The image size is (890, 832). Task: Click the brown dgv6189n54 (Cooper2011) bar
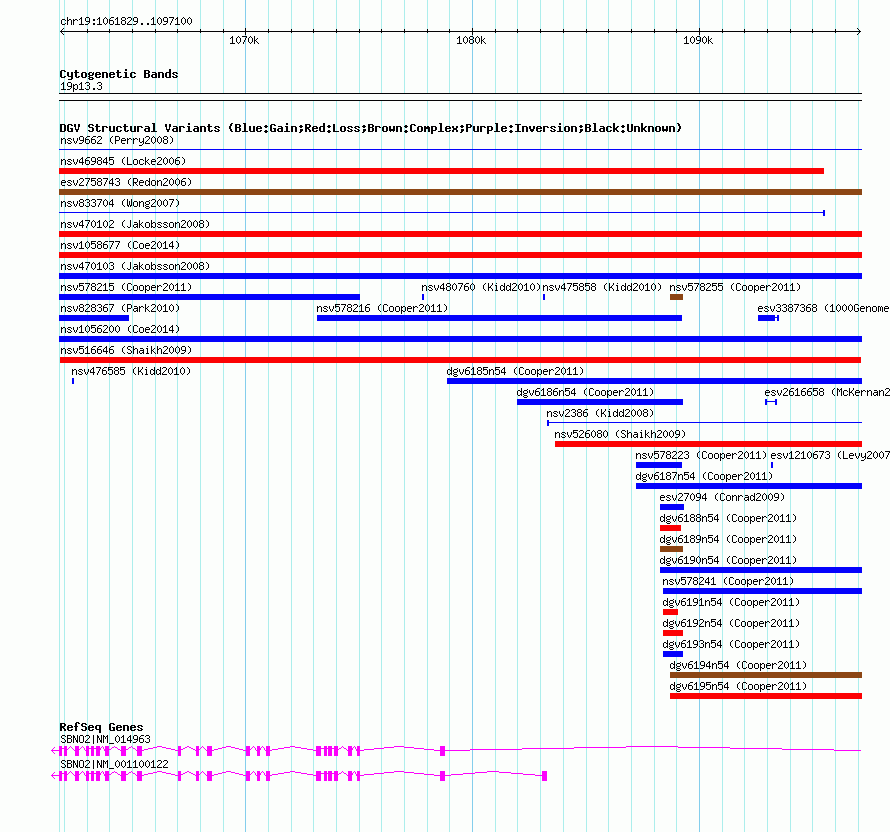tap(671, 549)
